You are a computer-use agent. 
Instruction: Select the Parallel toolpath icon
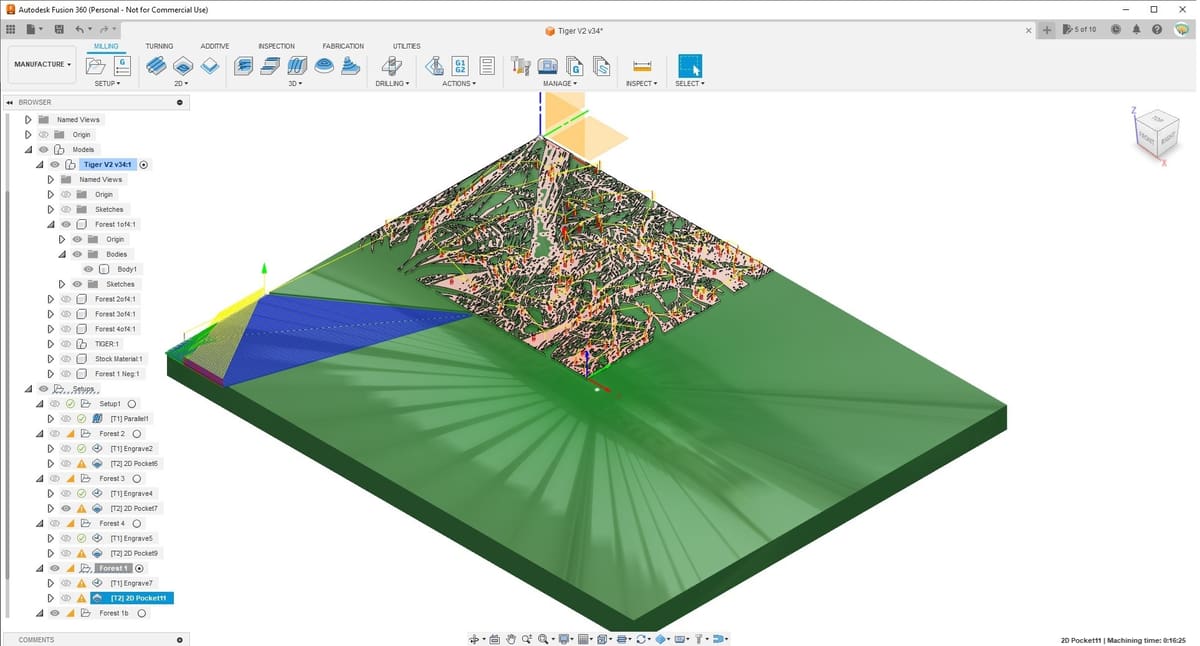tap(297, 66)
